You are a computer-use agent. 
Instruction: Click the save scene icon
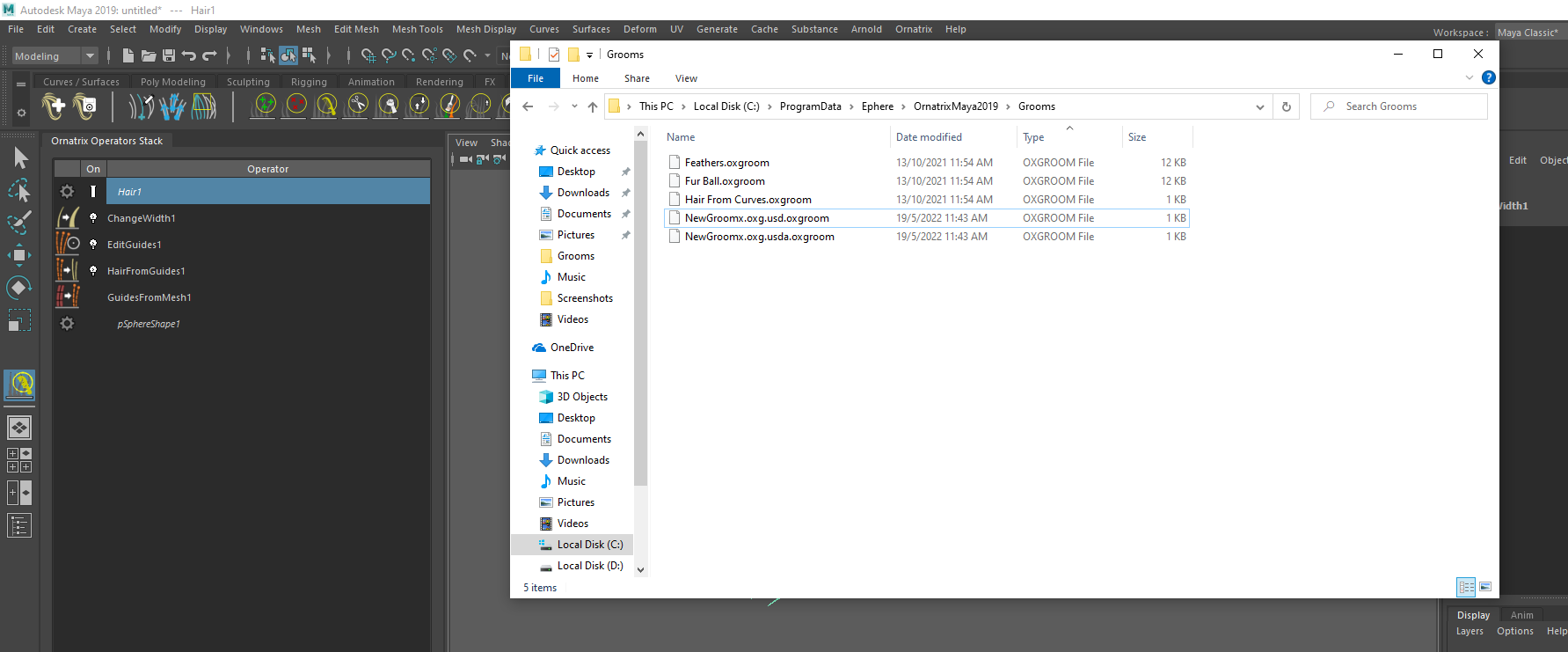click(x=169, y=55)
